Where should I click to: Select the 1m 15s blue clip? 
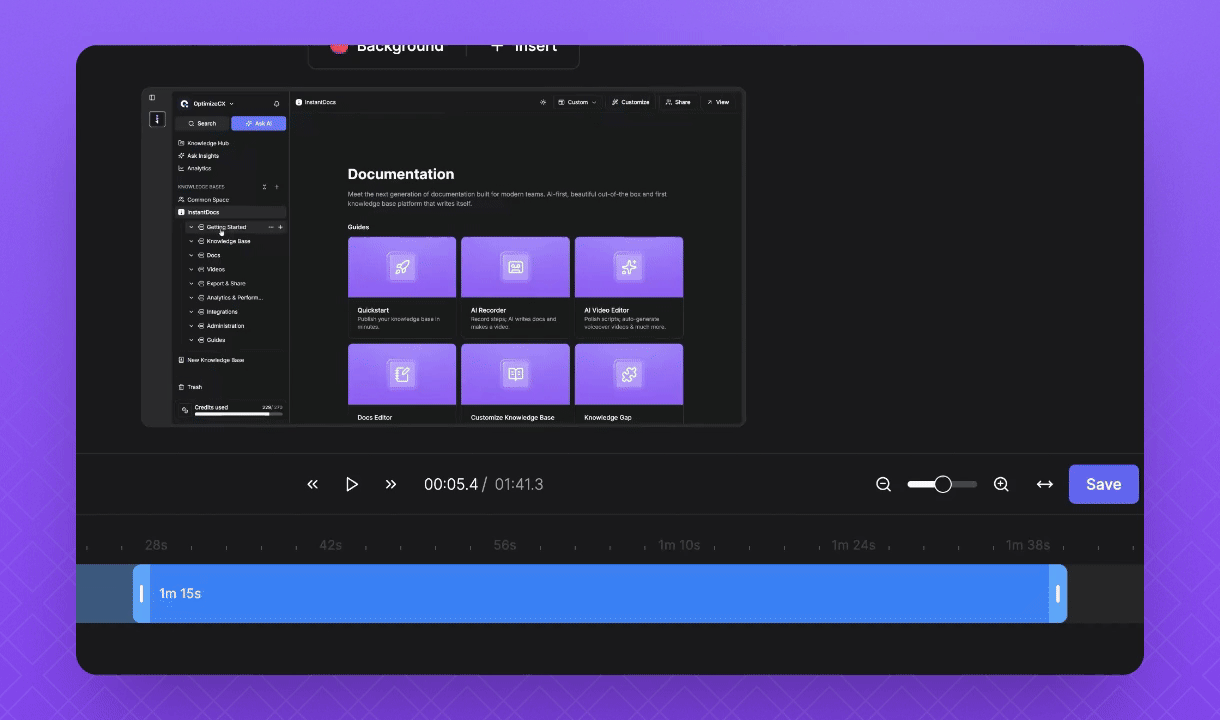pos(600,594)
